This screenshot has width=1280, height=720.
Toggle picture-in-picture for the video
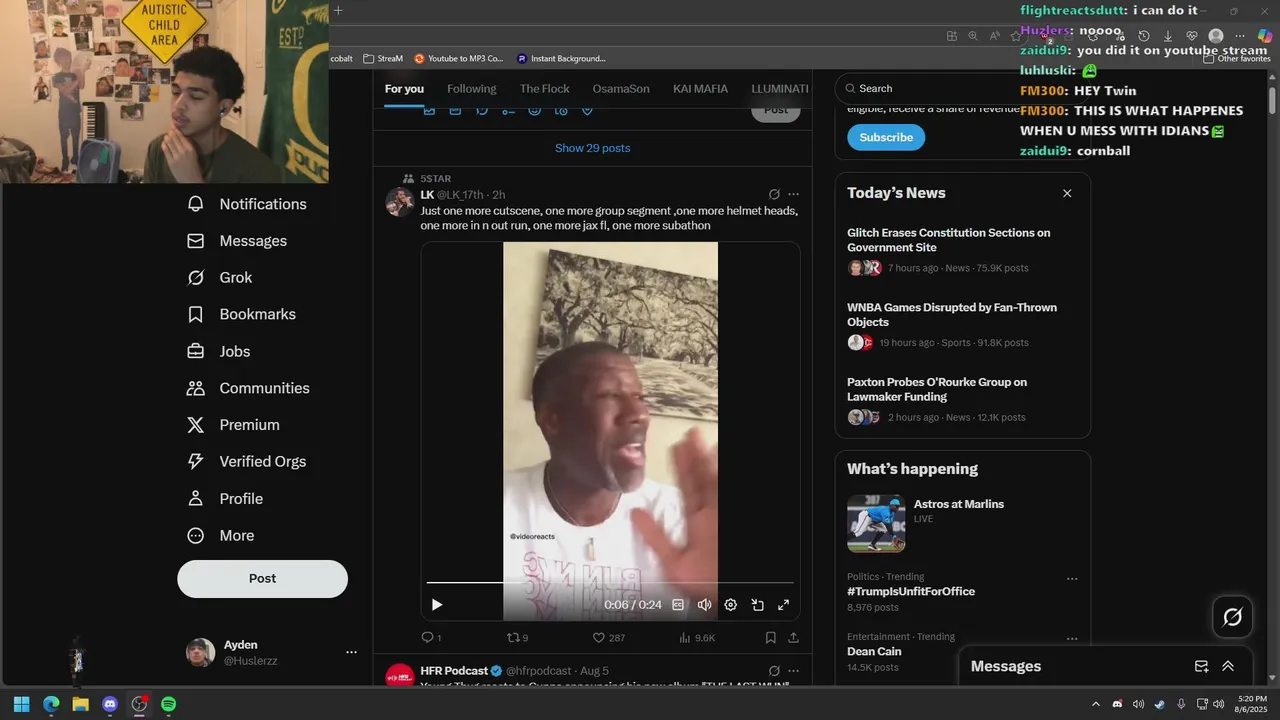[757, 605]
